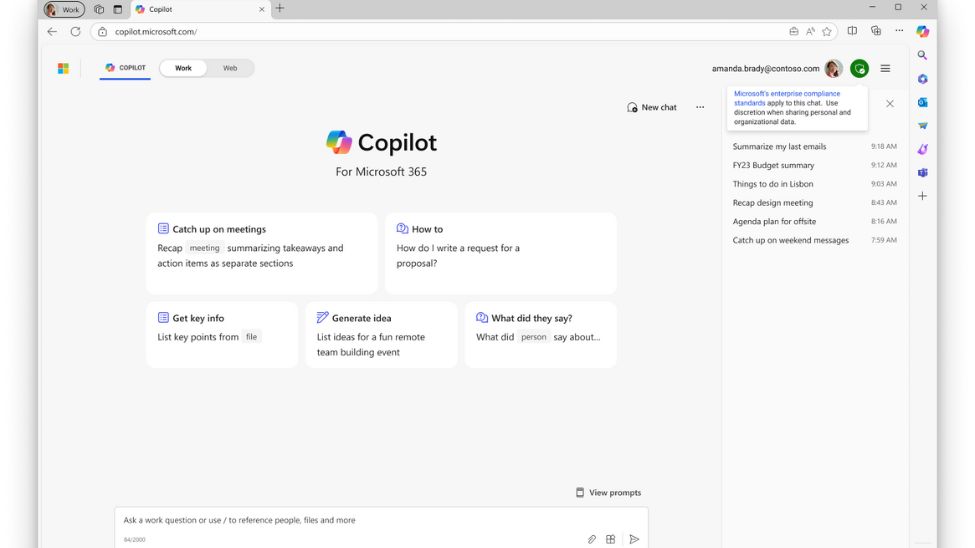Open Agenda plan for offsite chat

[x=815, y=221]
